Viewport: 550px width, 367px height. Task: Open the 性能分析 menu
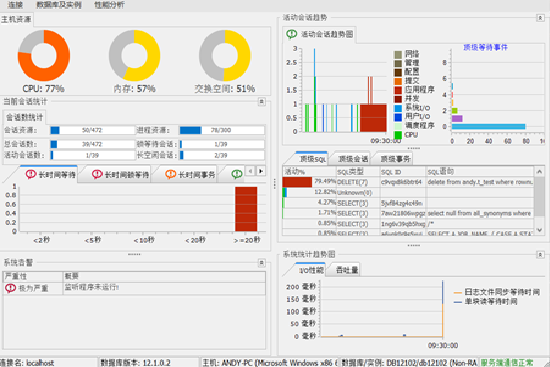tap(109, 5)
